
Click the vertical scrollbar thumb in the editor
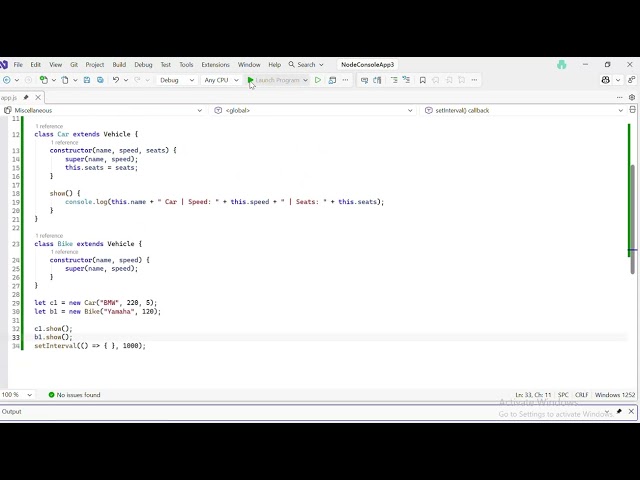pyautogui.click(x=632, y=219)
